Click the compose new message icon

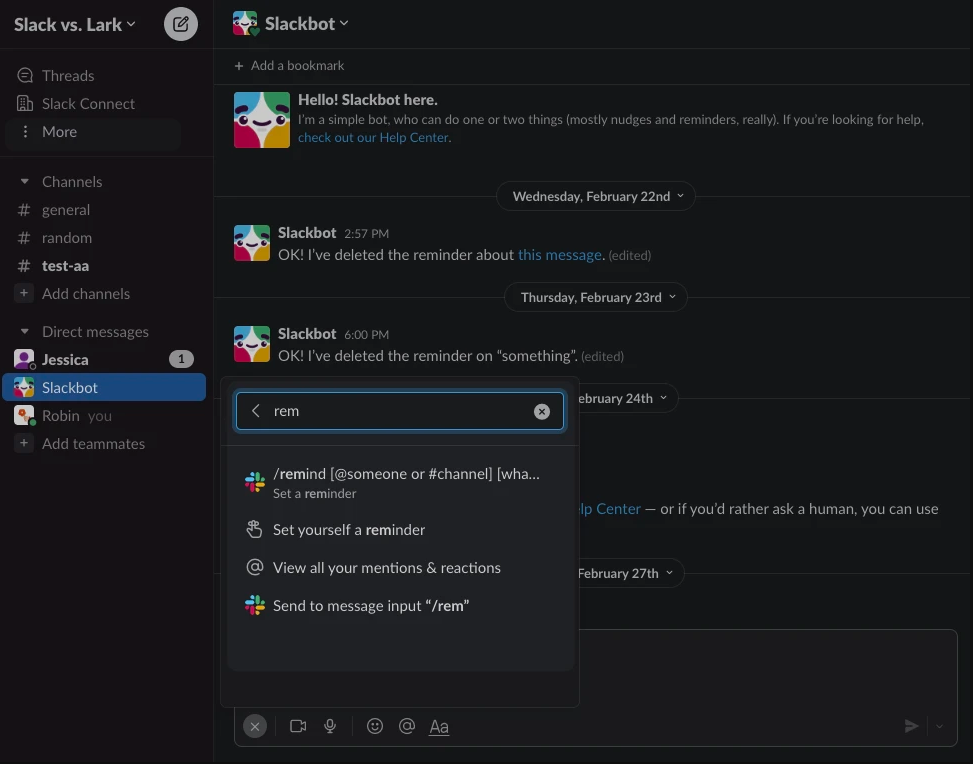(181, 24)
